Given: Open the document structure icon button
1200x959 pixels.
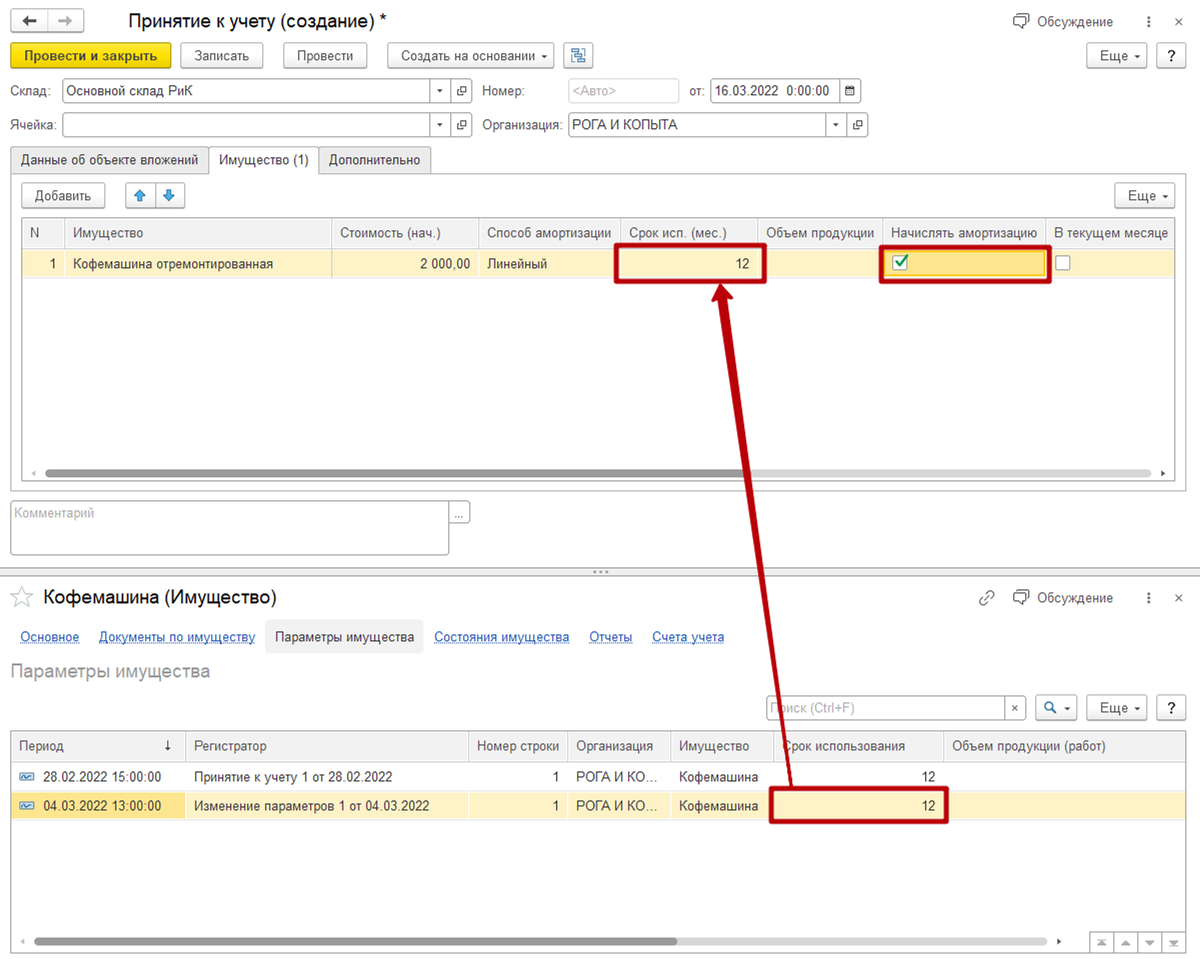Looking at the screenshot, I should tap(577, 56).
